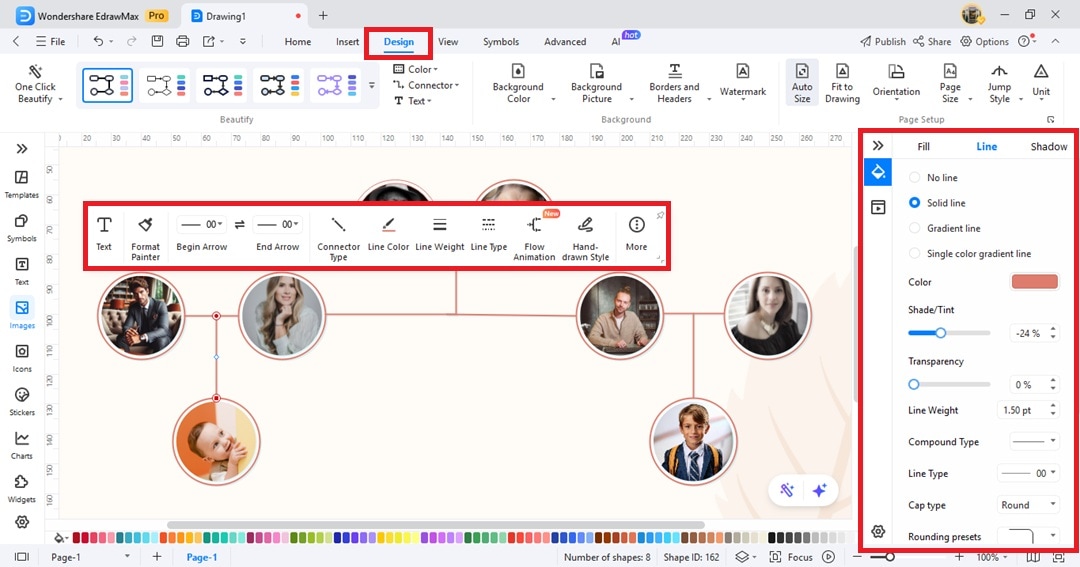1080x567 pixels.
Task: Apply Hand-drawn Style to connector
Action: (585, 238)
